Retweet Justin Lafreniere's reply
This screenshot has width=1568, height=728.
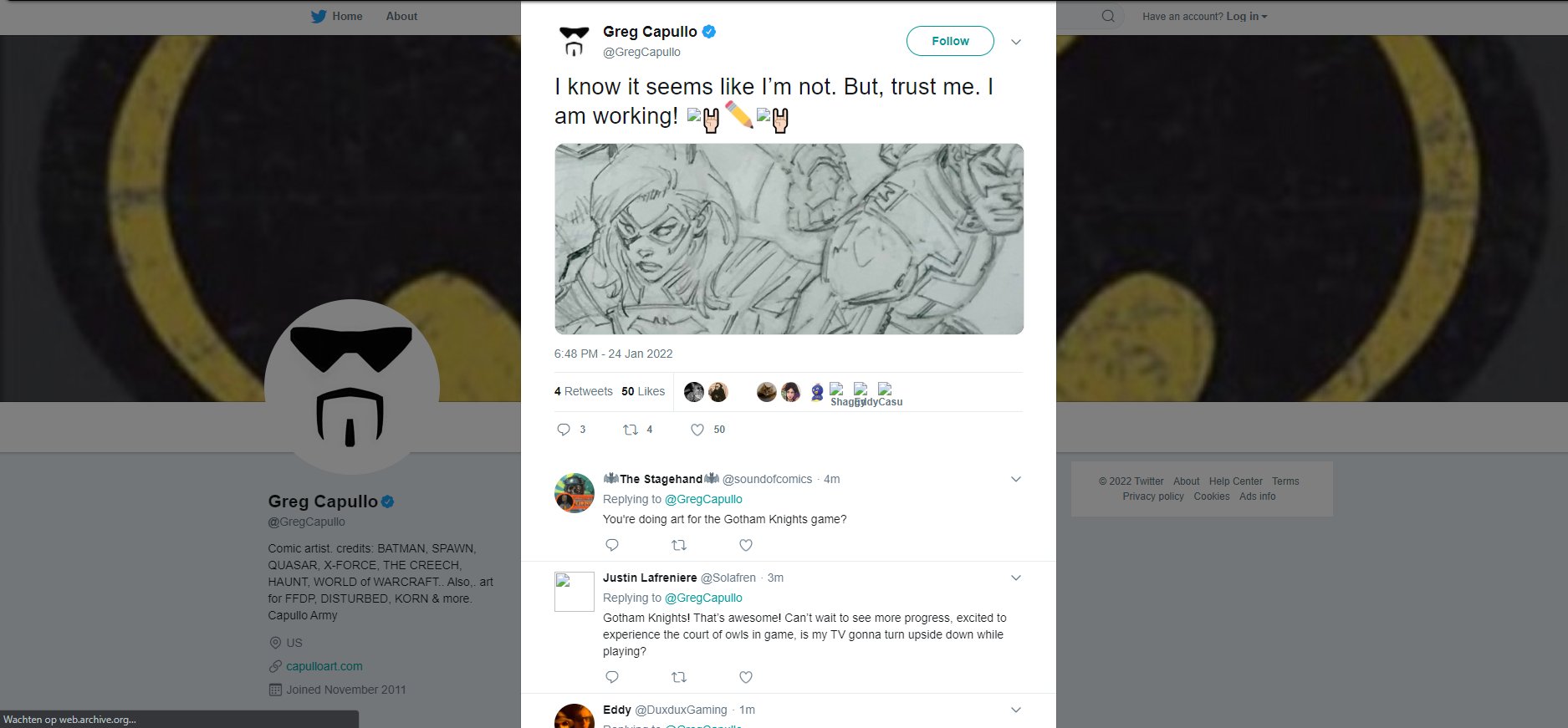click(679, 677)
